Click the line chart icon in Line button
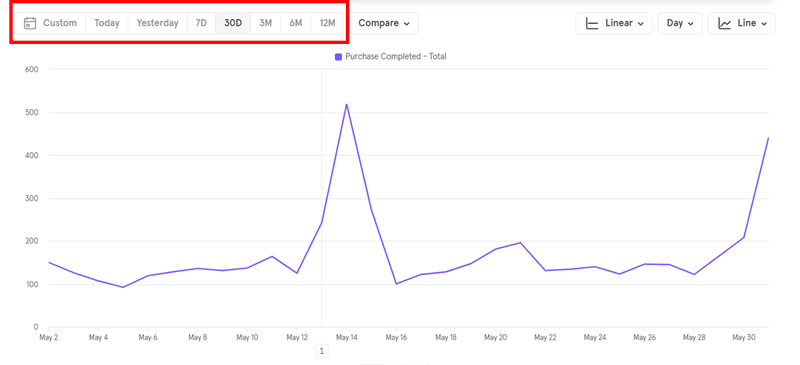 pyautogui.click(x=724, y=23)
